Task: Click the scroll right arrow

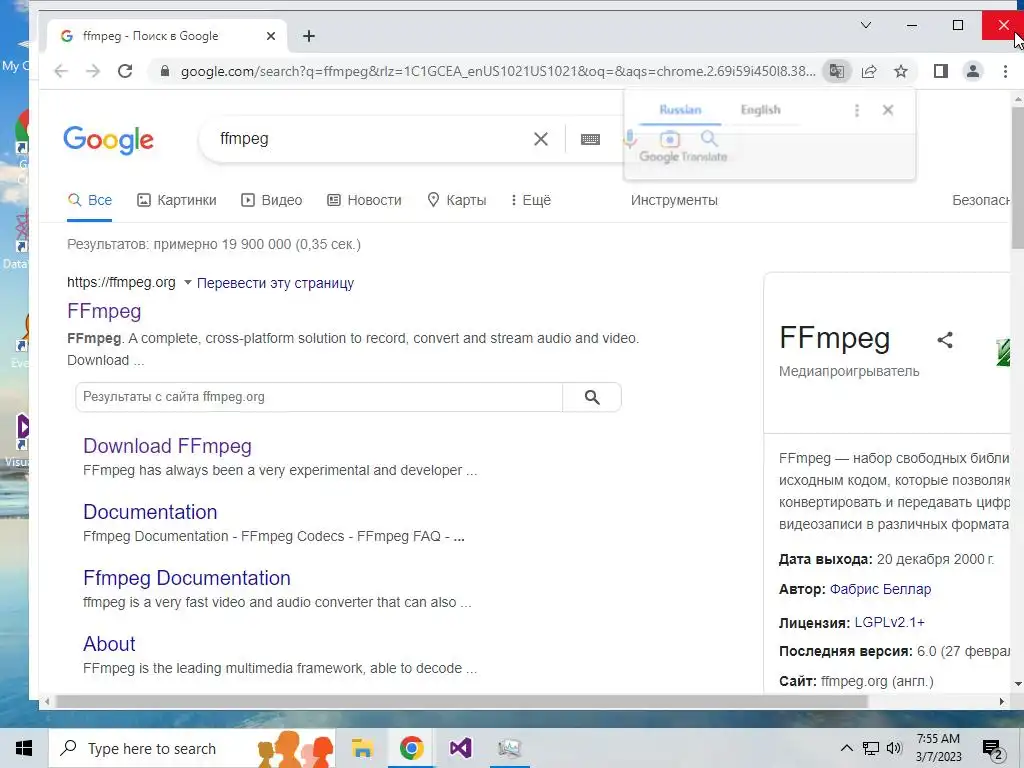Action: point(1002,701)
